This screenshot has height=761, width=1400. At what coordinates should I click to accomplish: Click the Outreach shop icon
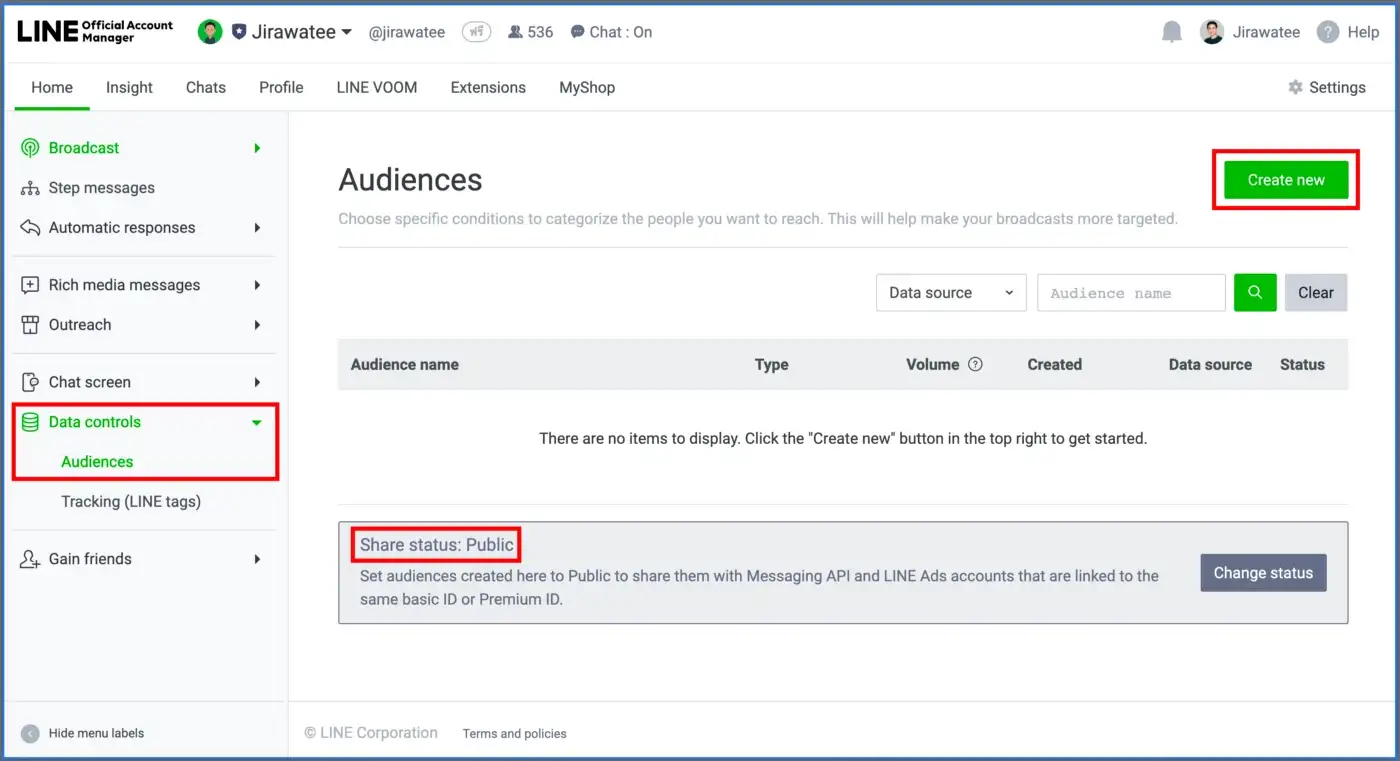point(30,325)
